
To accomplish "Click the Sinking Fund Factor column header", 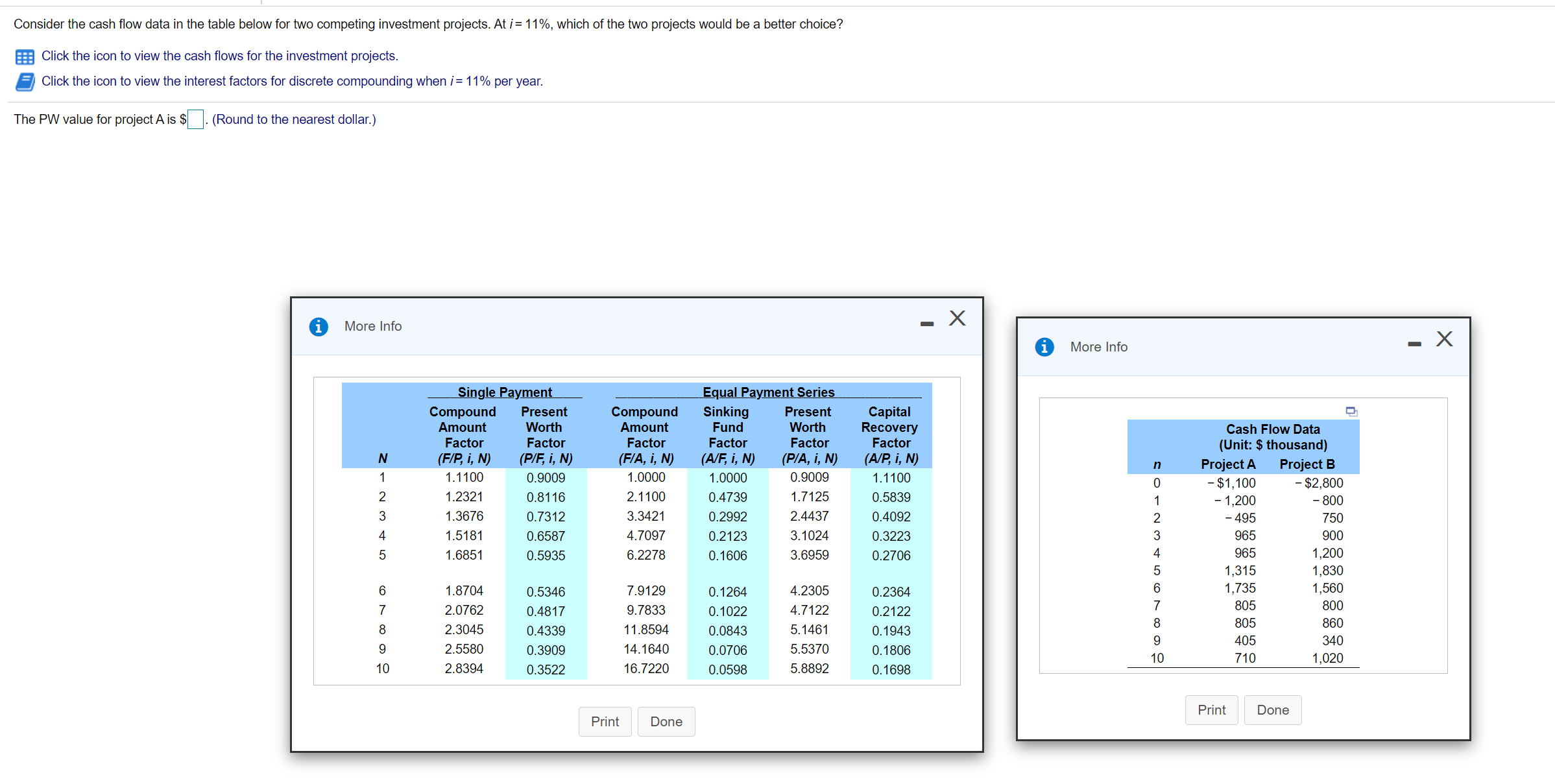I will tap(727, 435).
